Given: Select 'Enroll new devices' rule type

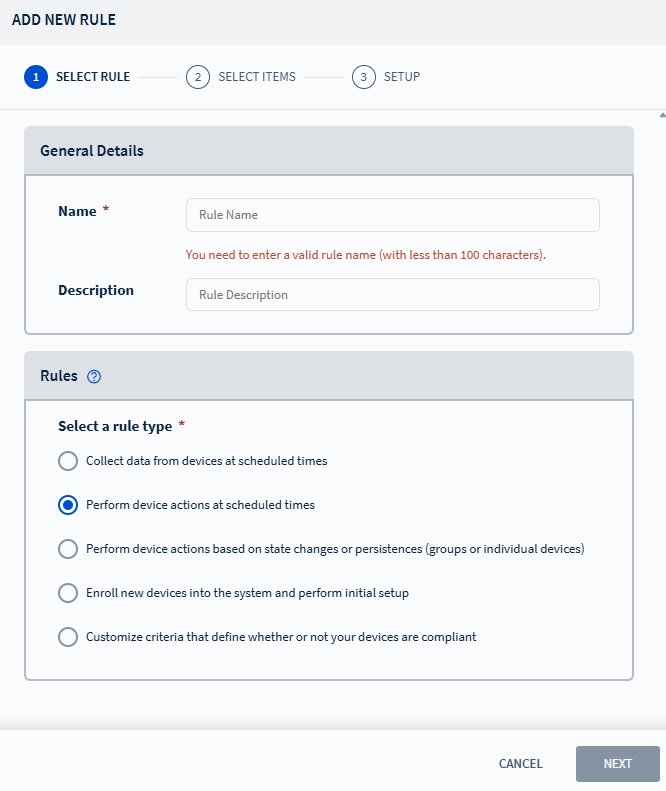Looking at the screenshot, I should (68, 593).
